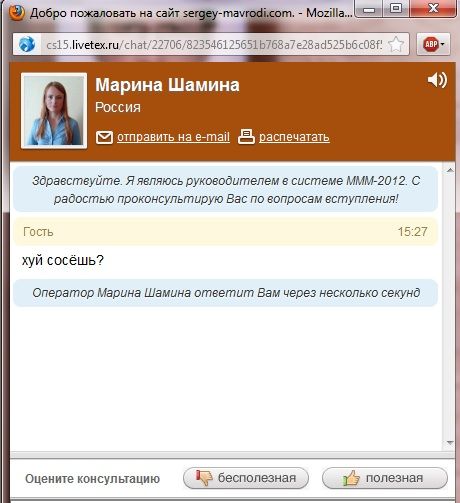460x503 pixels.
Task: Click the chat scrollbar up arrow
Action: pos(450,170)
